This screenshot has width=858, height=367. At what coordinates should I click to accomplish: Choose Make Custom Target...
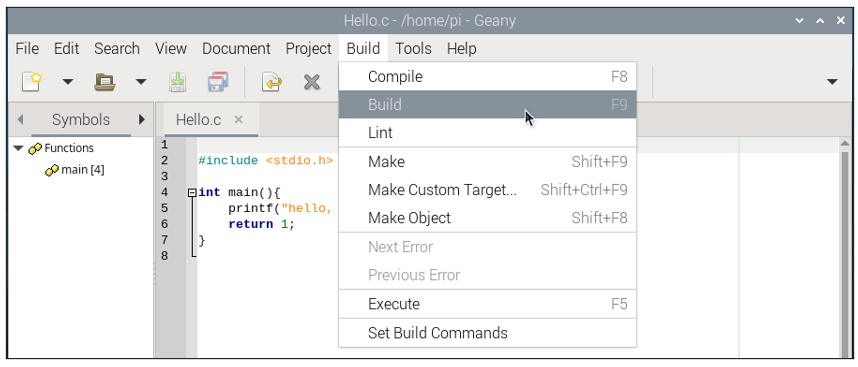coord(488,190)
